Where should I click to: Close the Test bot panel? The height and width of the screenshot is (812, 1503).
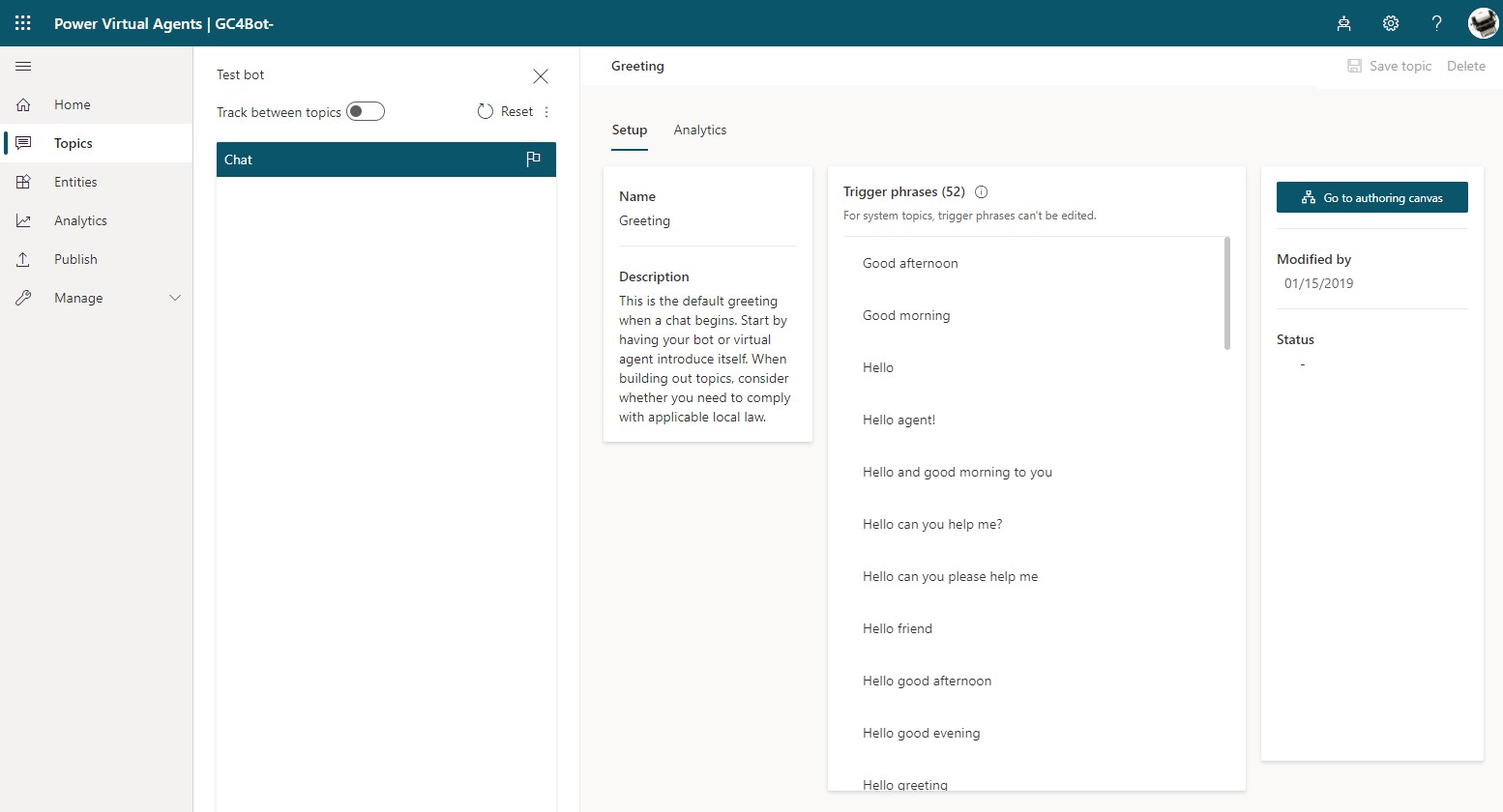[x=541, y=76]
